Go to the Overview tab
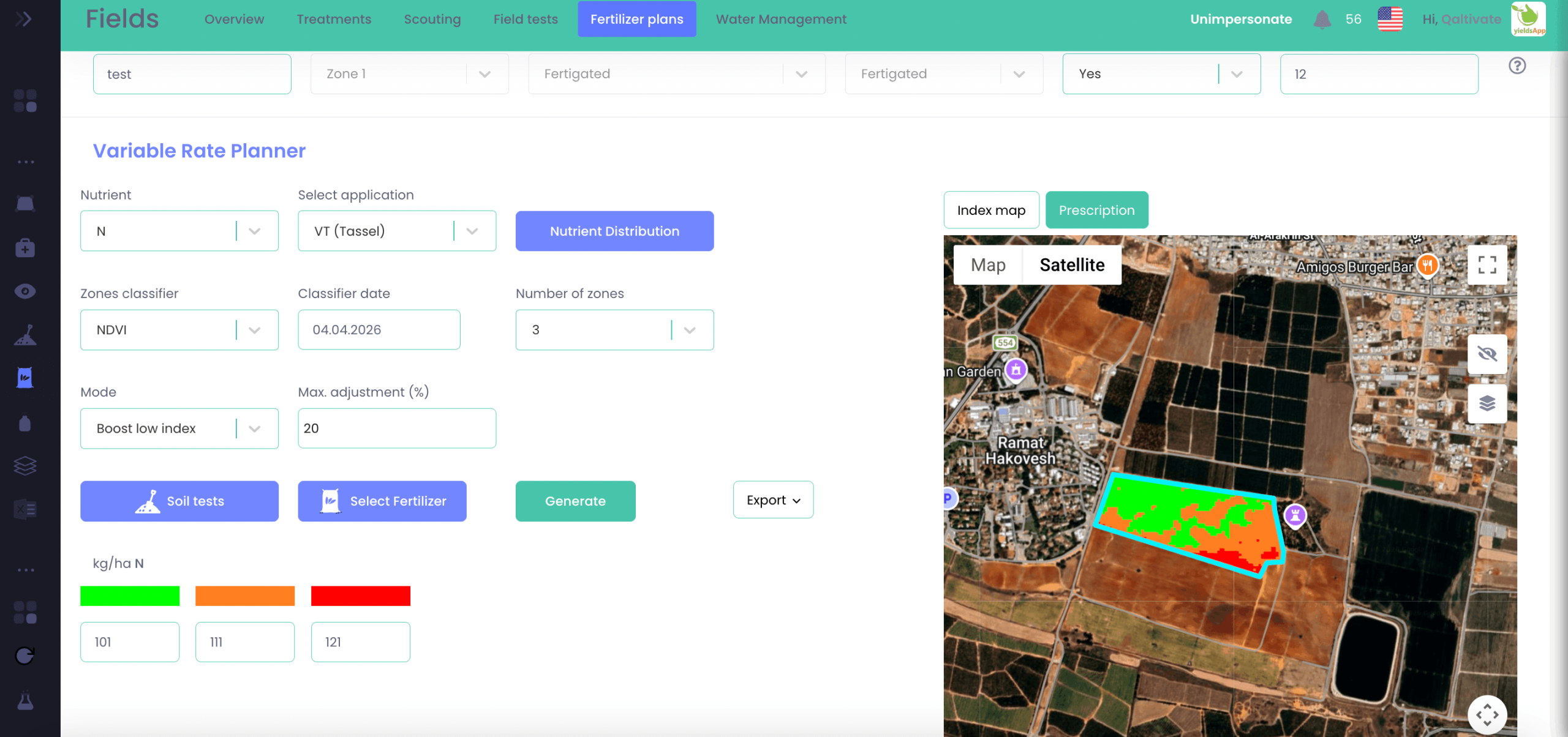The image size is (1568, 737). pos(234,19)
